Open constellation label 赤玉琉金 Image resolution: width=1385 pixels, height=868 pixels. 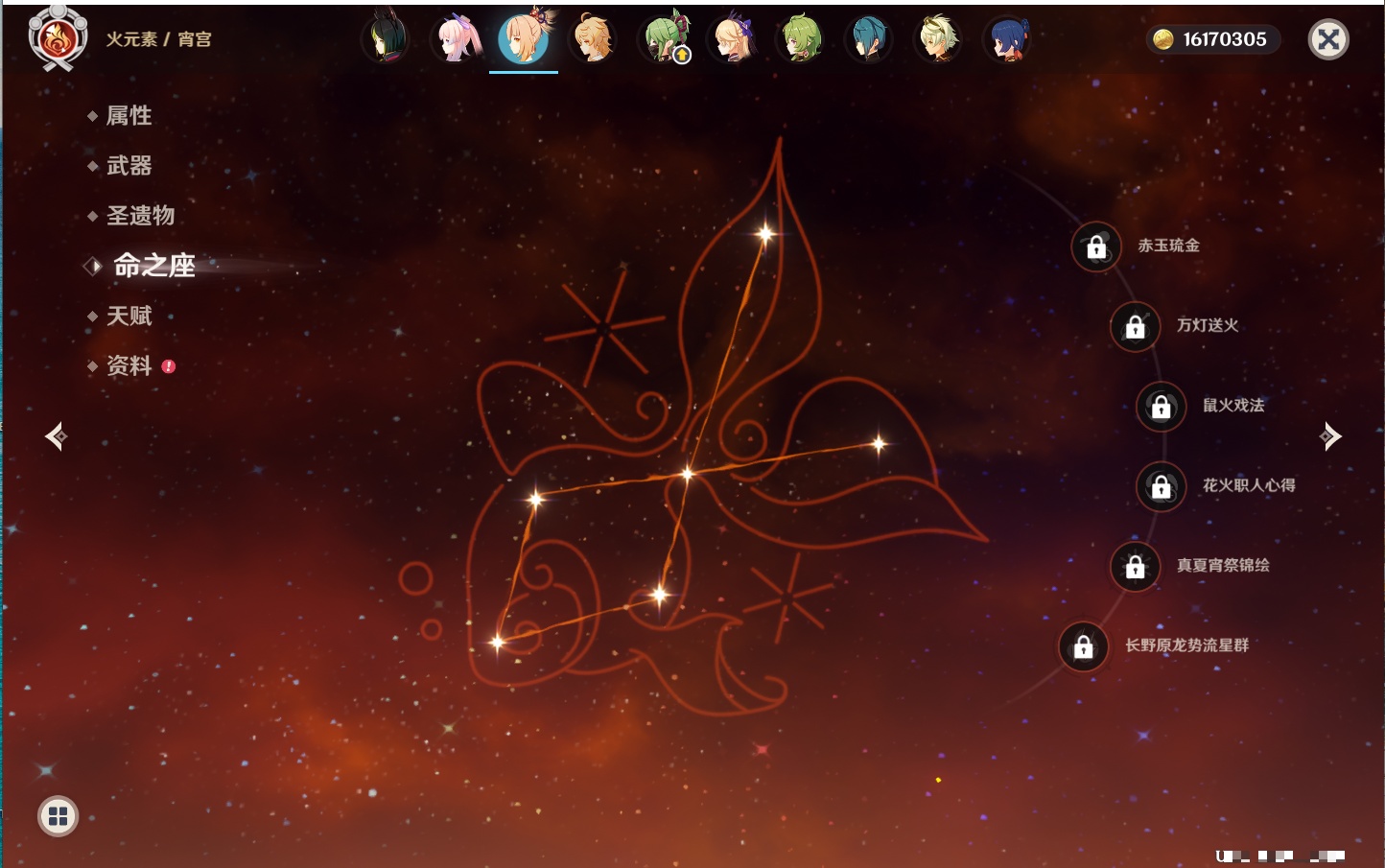tap(1168, 246)
